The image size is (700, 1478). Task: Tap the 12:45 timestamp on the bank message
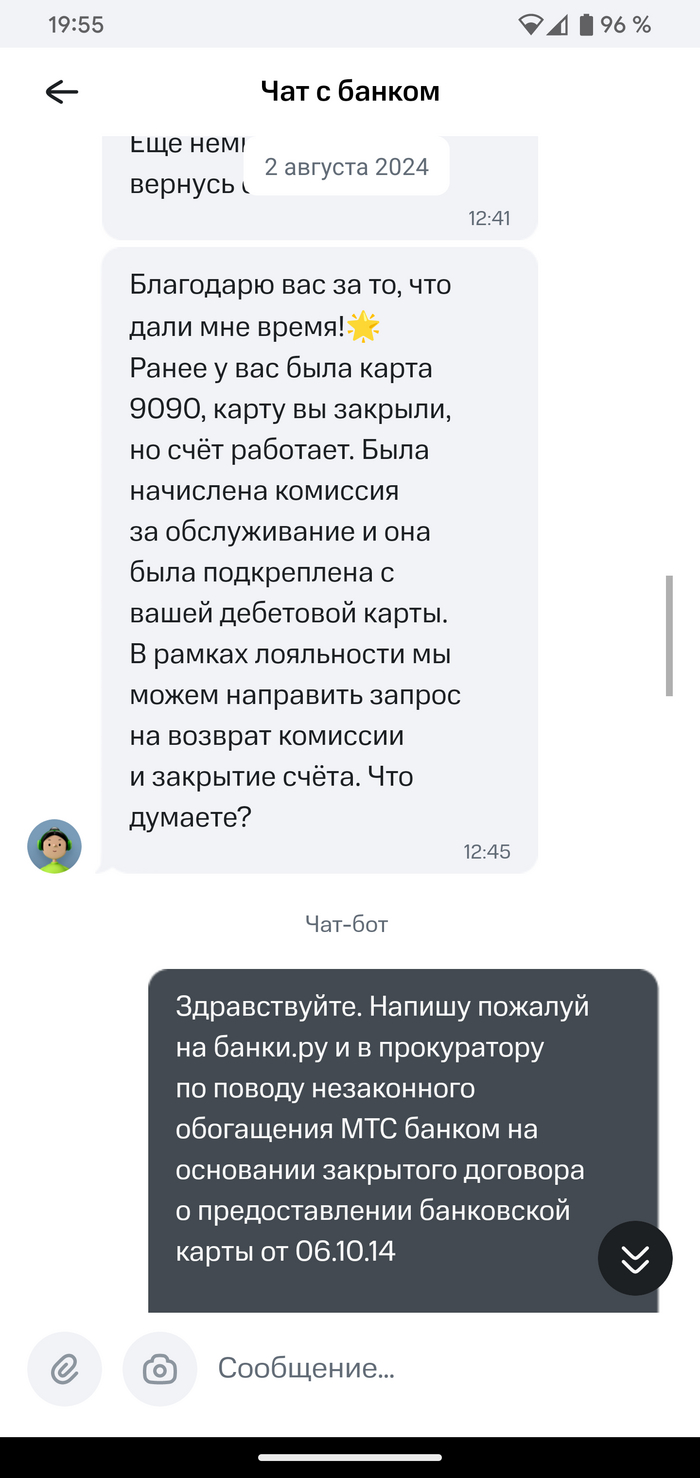click(487, 852)
